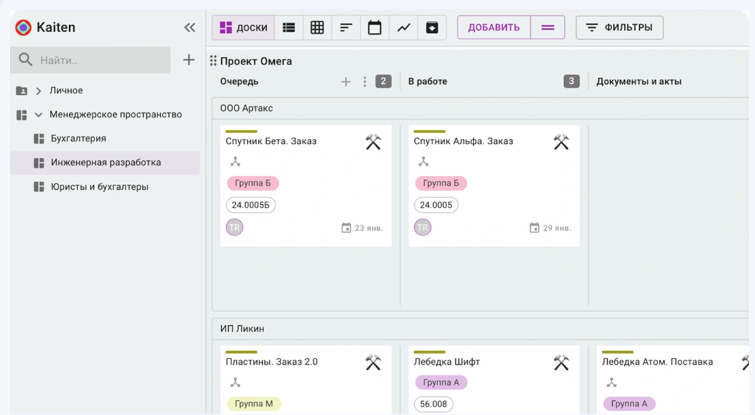755x415 pixels.
Task: Click Группа Б tag on Спутник Бета
Action: (x=253, y=183)
